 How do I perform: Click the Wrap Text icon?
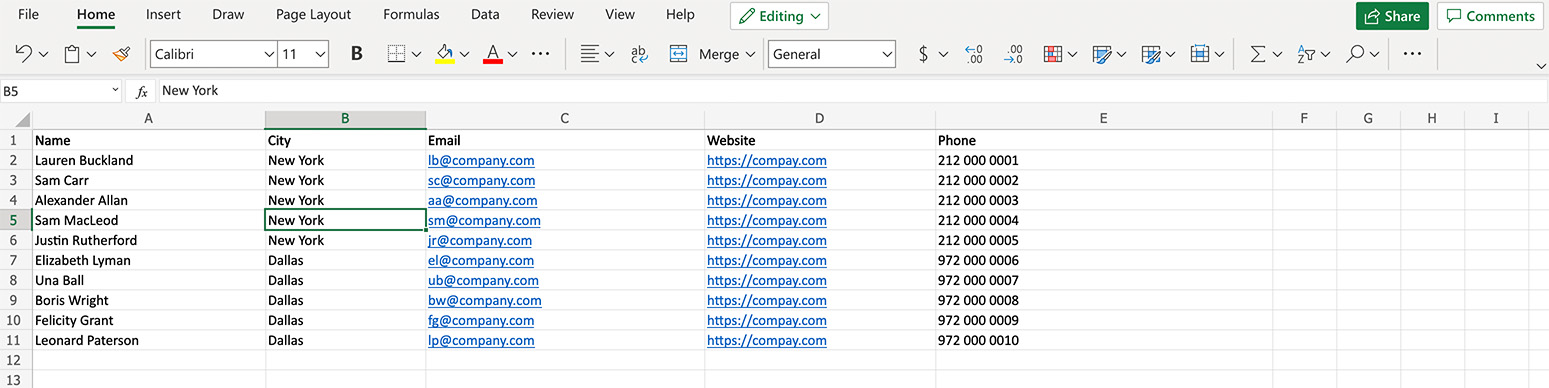click(x=639, y=54)
